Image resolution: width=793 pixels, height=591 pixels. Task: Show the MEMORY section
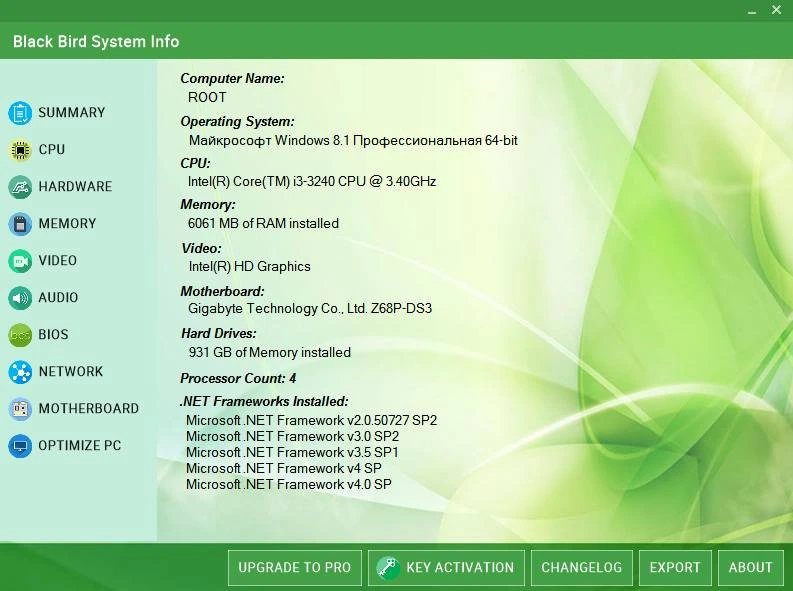coord(67,223)
